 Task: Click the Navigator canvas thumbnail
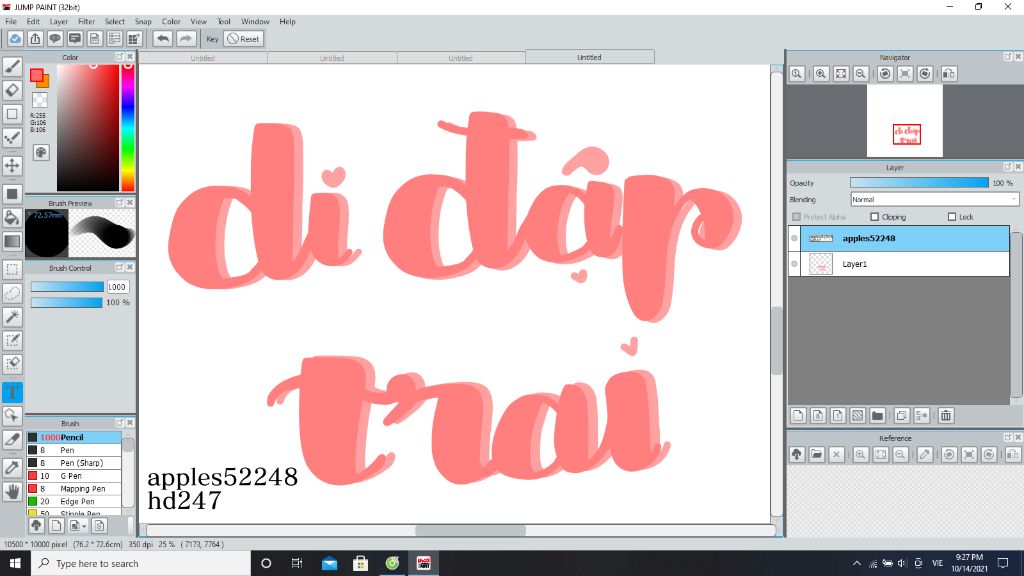pos(904,121)
